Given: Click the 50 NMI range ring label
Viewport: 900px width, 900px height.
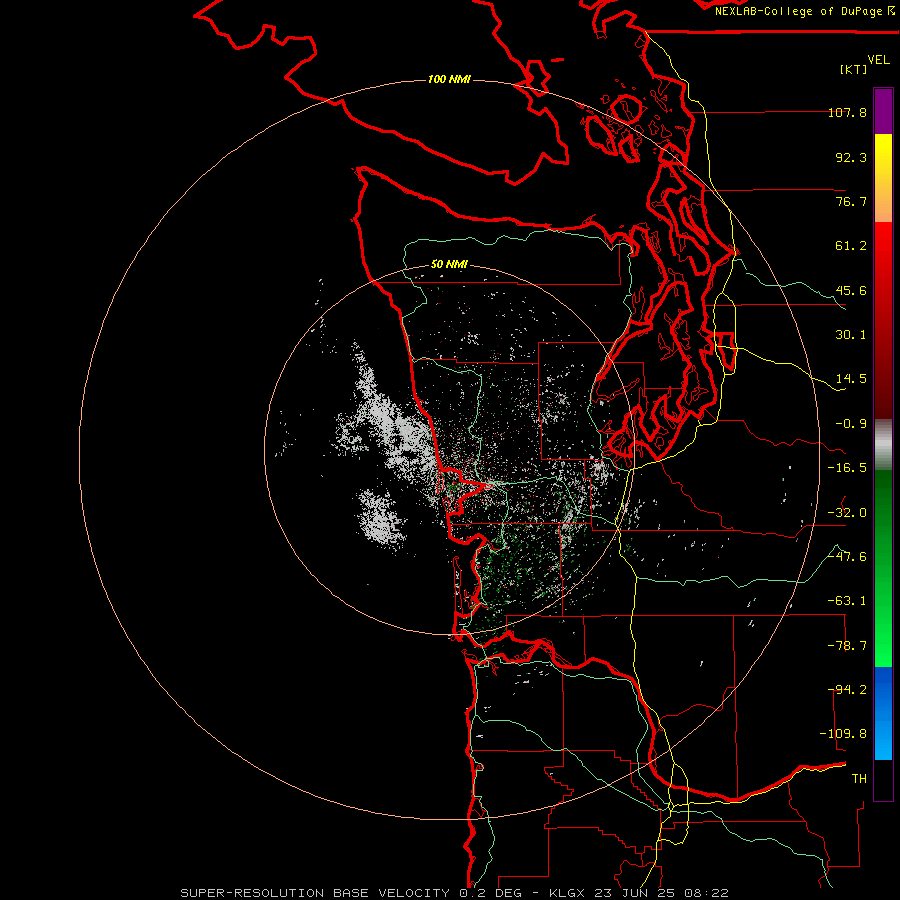Looking at the screenshot, I should pos(449,264).
